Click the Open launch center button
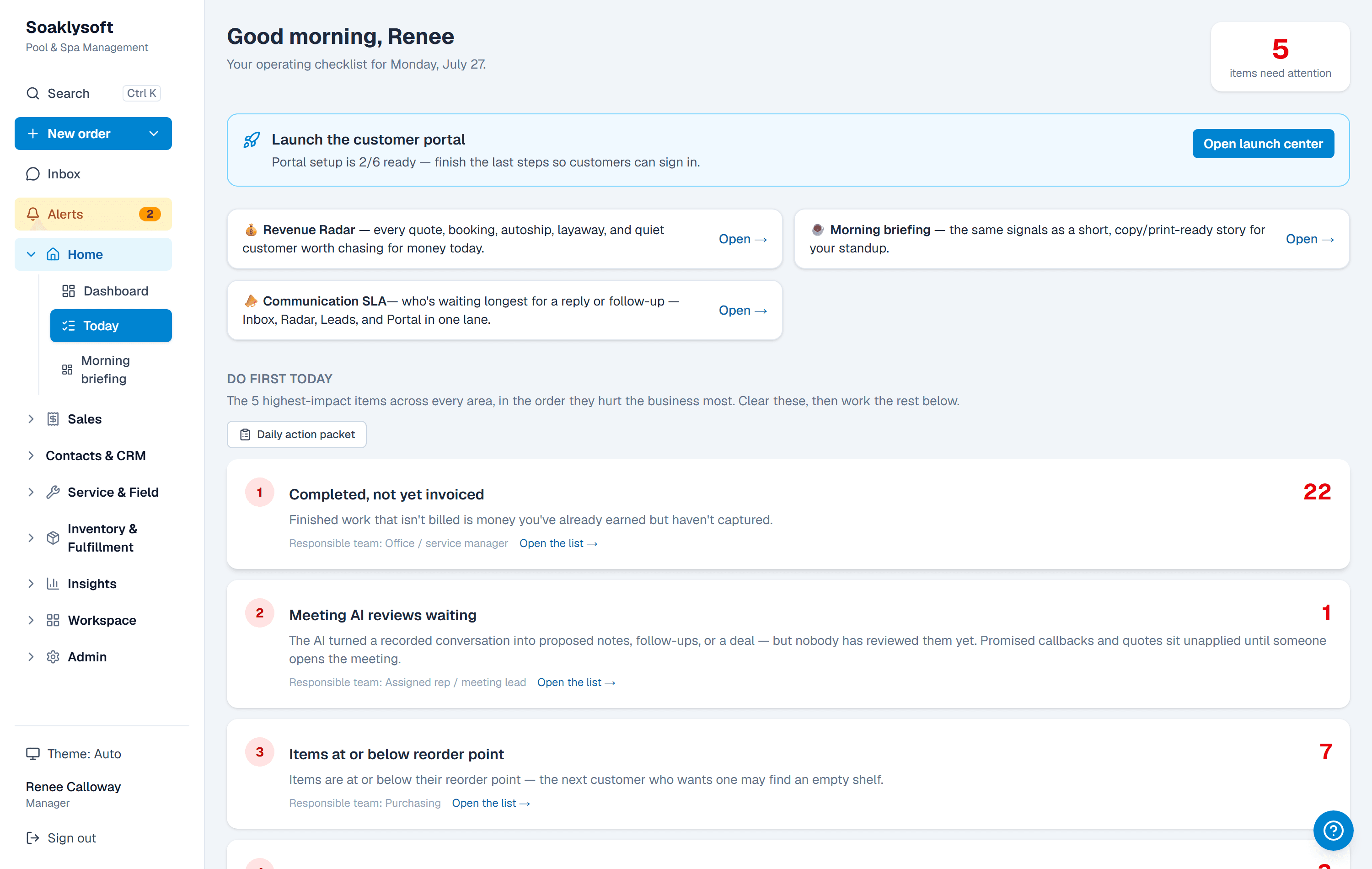 coord(1263,144)
